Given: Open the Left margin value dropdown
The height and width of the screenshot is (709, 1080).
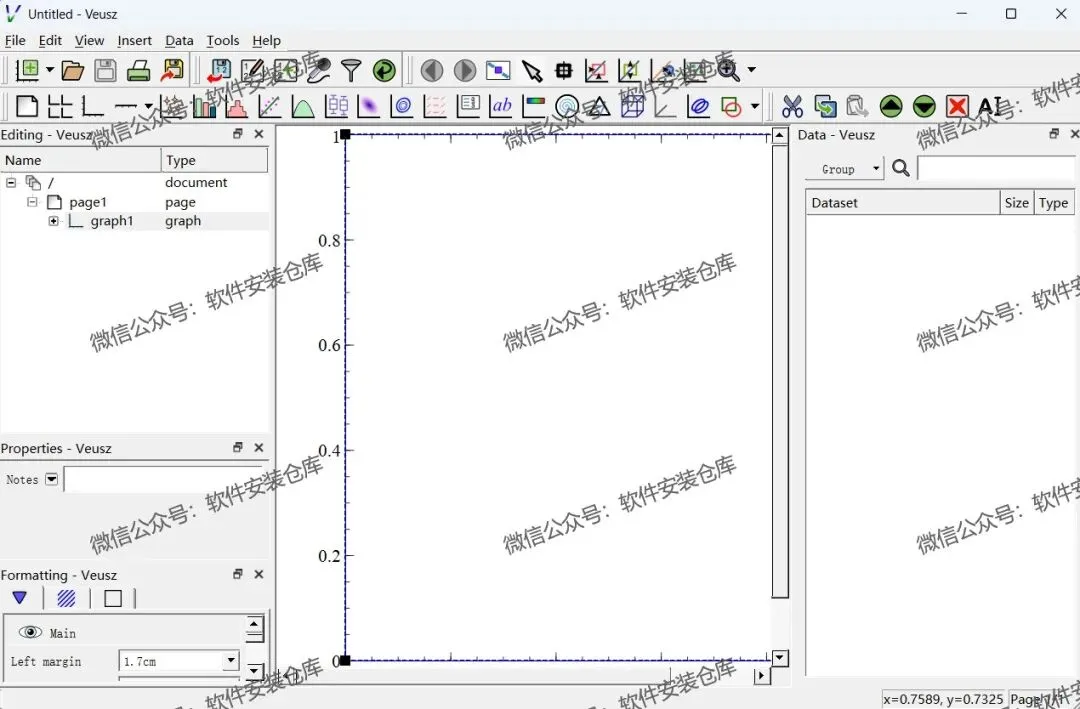Looking at the screenshot, I should pos(231,661).
